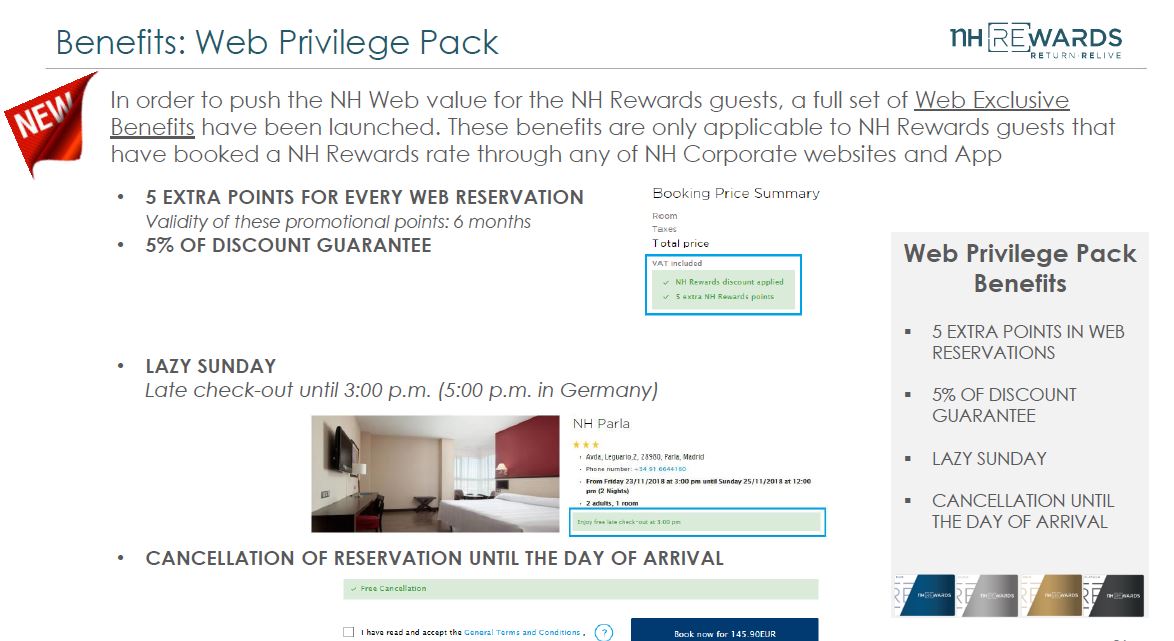Click the black NH Rewards card

1116,595
